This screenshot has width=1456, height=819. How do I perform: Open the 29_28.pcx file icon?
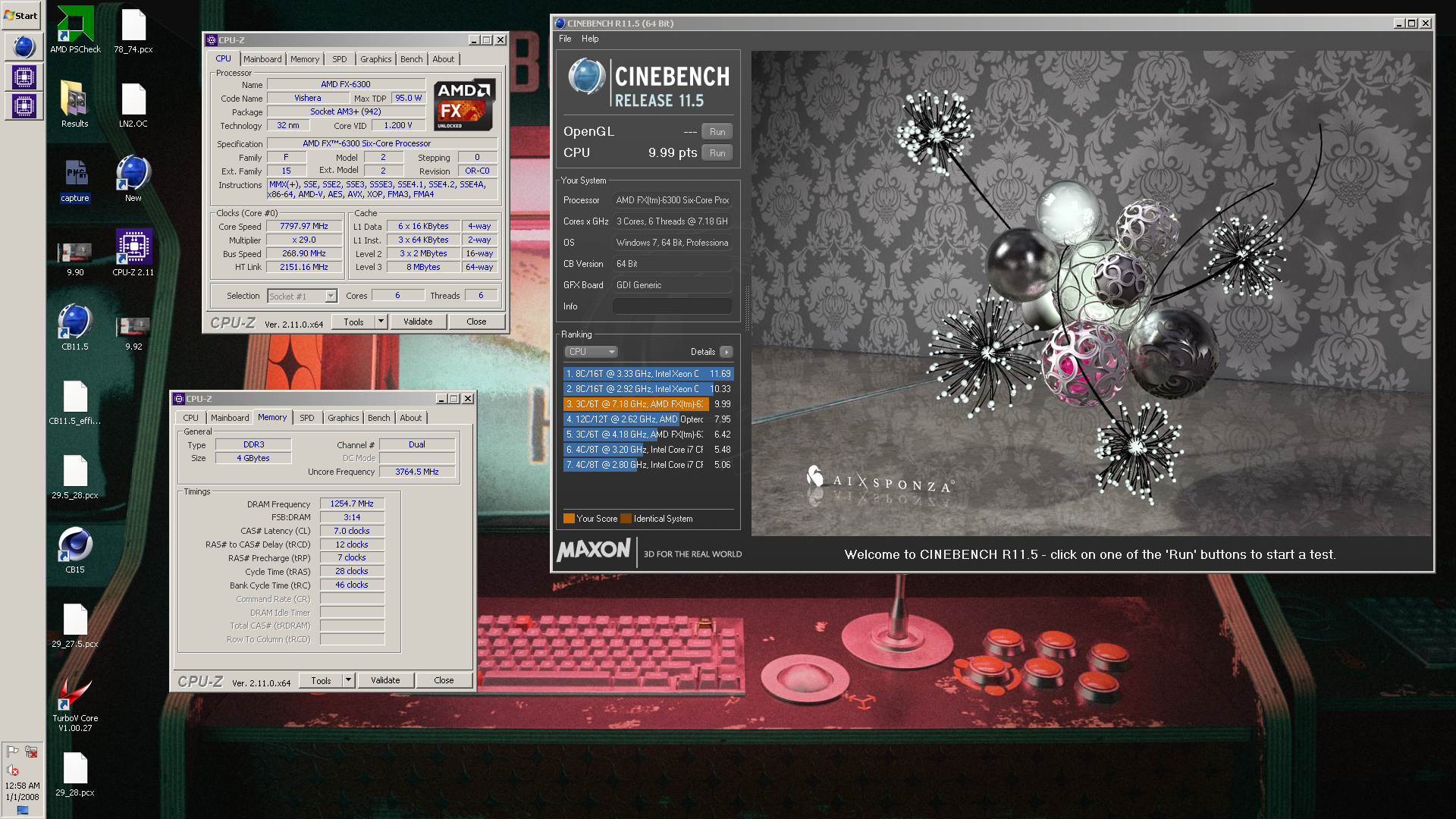75,773
